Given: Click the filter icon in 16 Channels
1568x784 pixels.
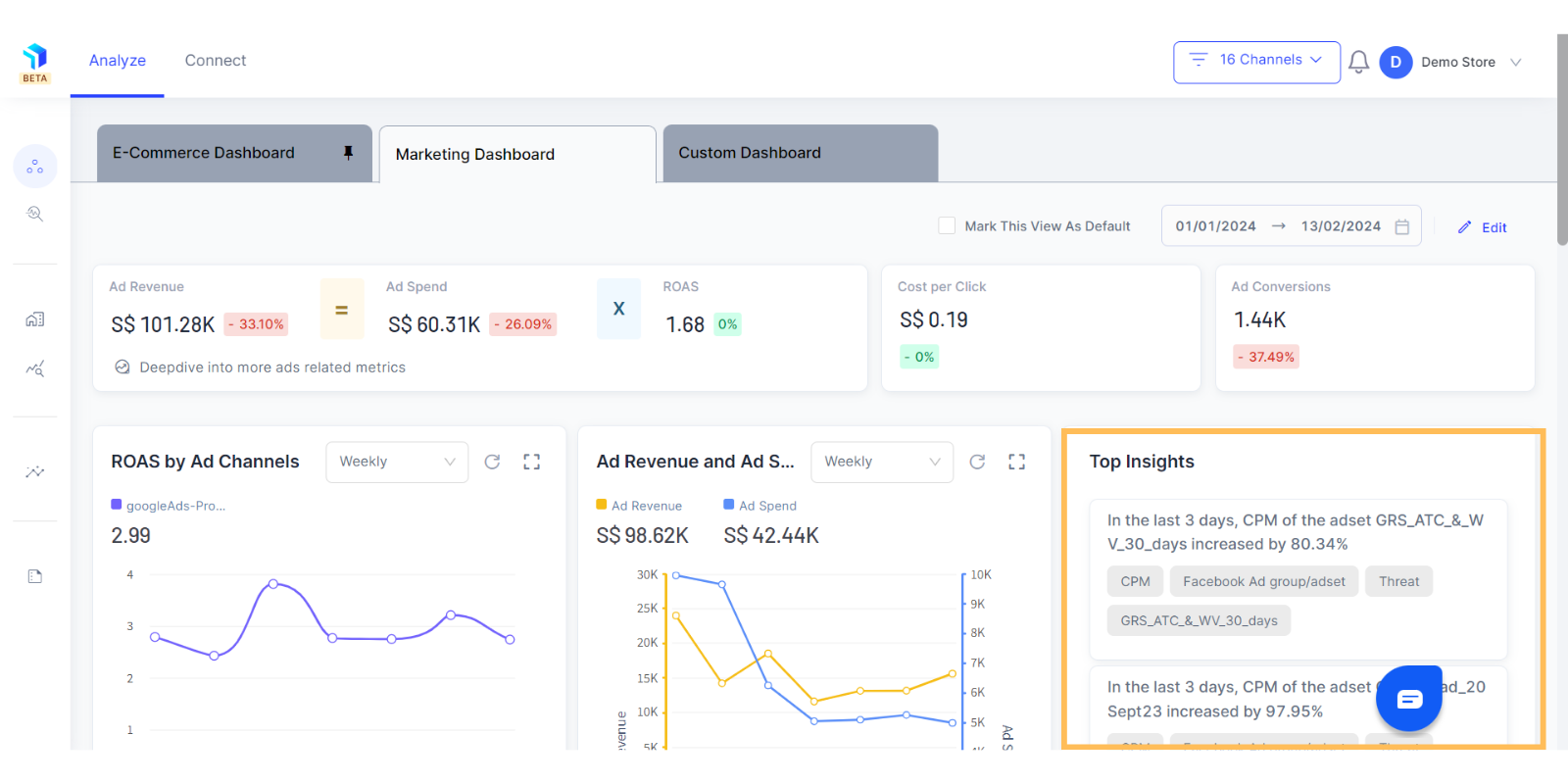Looking at the screenshot, I should pos(1199,60).
